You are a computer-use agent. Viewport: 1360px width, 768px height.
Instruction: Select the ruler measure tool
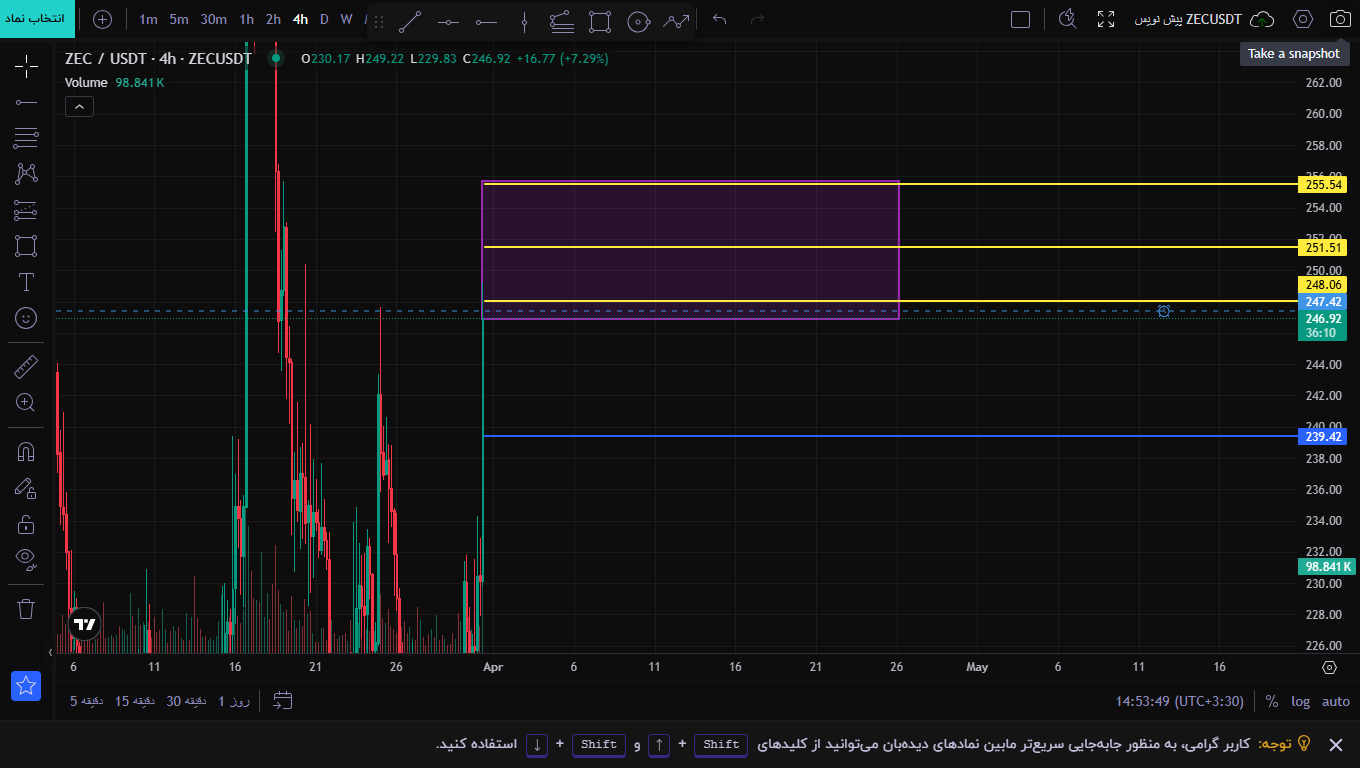26,367
